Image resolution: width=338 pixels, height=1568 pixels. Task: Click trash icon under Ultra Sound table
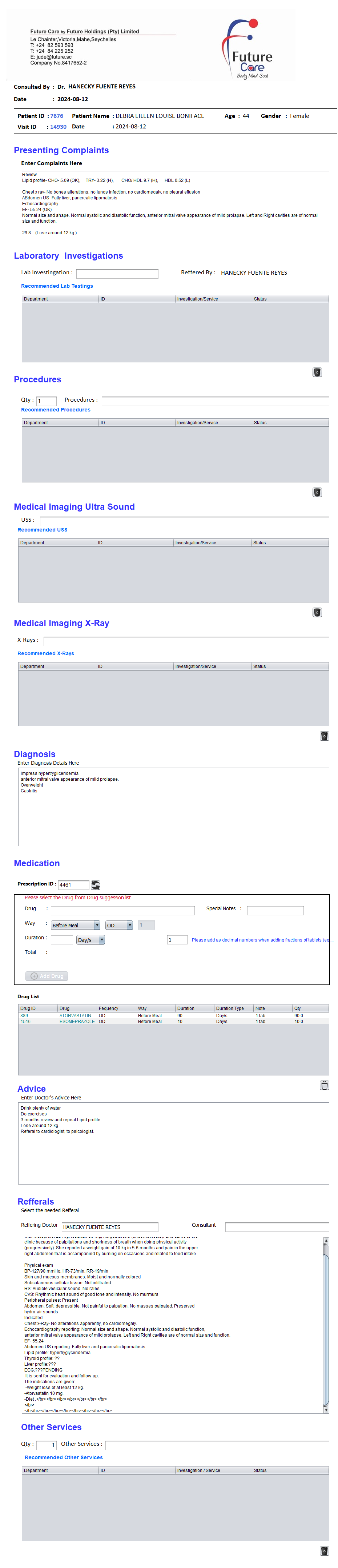click(317, 612)
